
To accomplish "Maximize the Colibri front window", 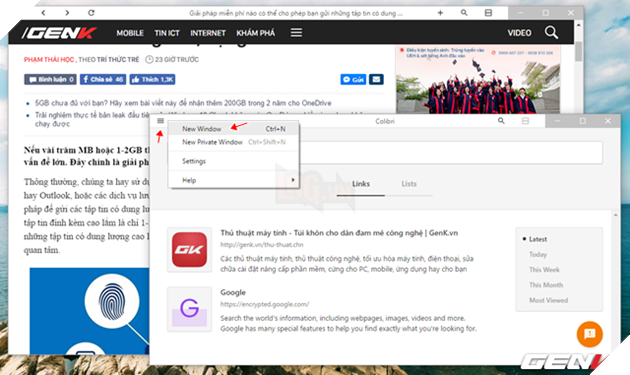I will pos(583,121).
